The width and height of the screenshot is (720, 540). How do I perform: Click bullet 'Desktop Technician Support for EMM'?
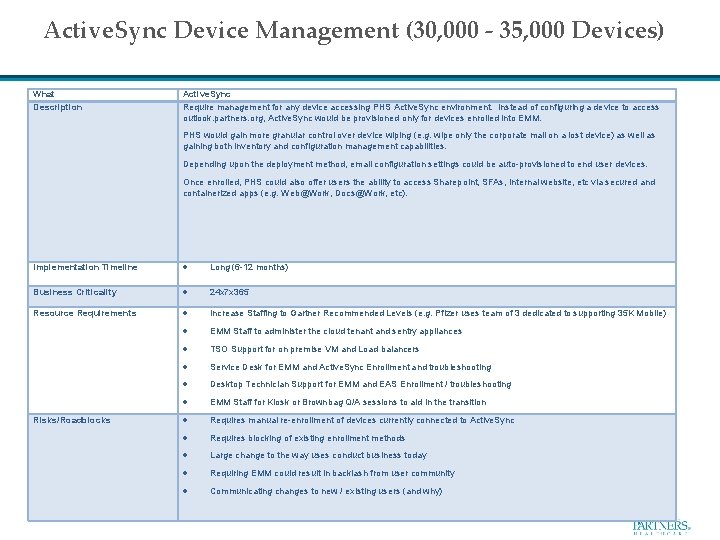coord(360,384)
